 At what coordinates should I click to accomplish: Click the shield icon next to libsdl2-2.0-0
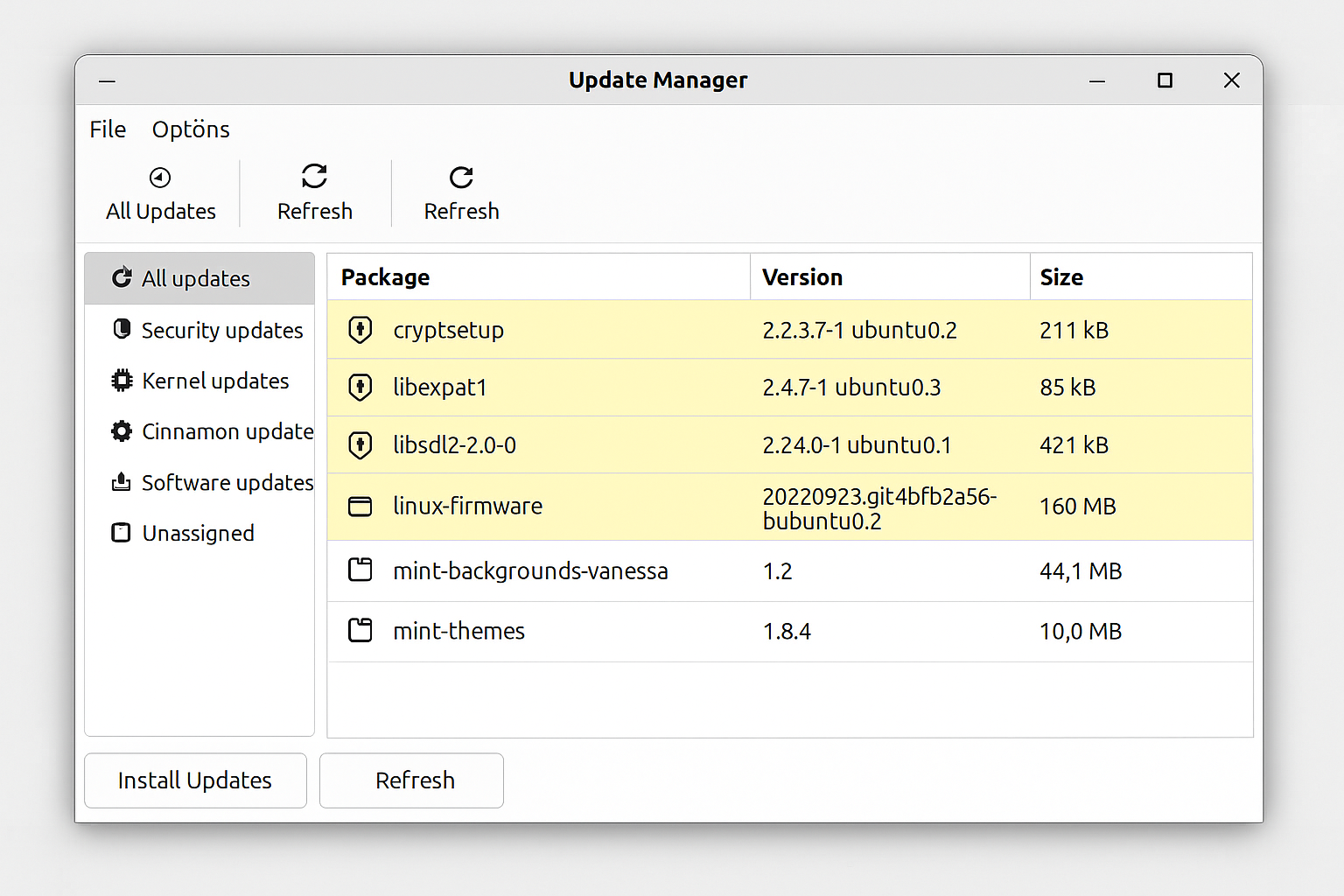(360, 445)
